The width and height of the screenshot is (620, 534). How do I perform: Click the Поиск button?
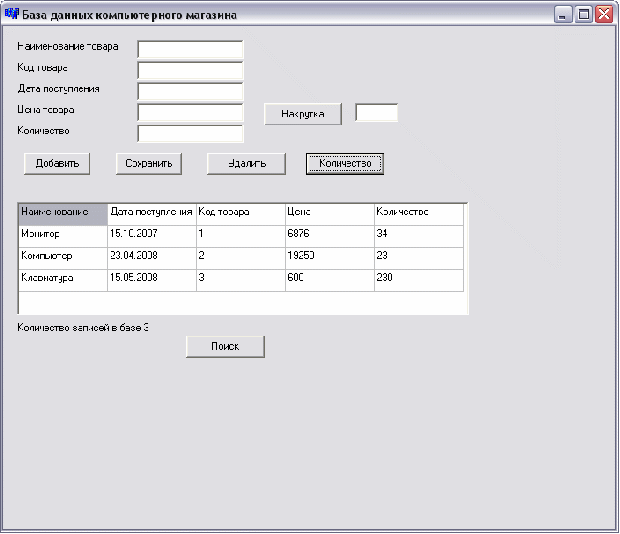click(x=225, y=347)
